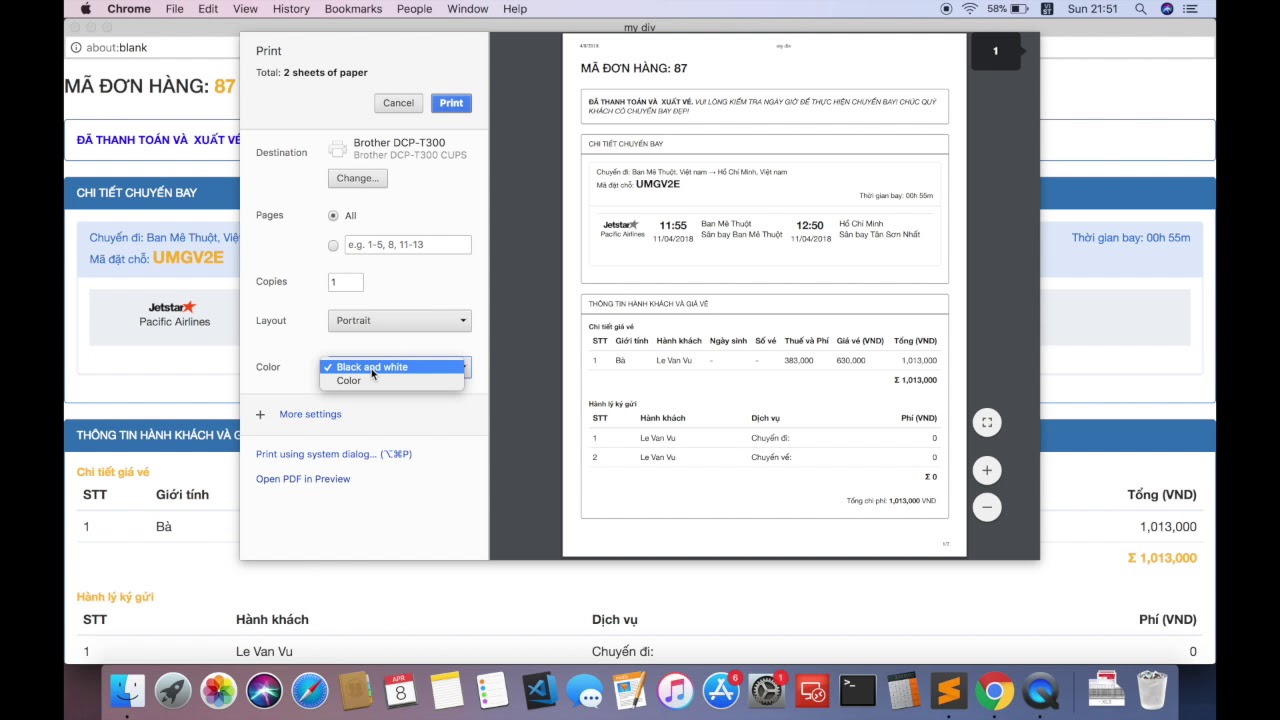Open Remote Desktop app in dock
The width and height of the screenshot is (1280, 720).
coord(812,690)
